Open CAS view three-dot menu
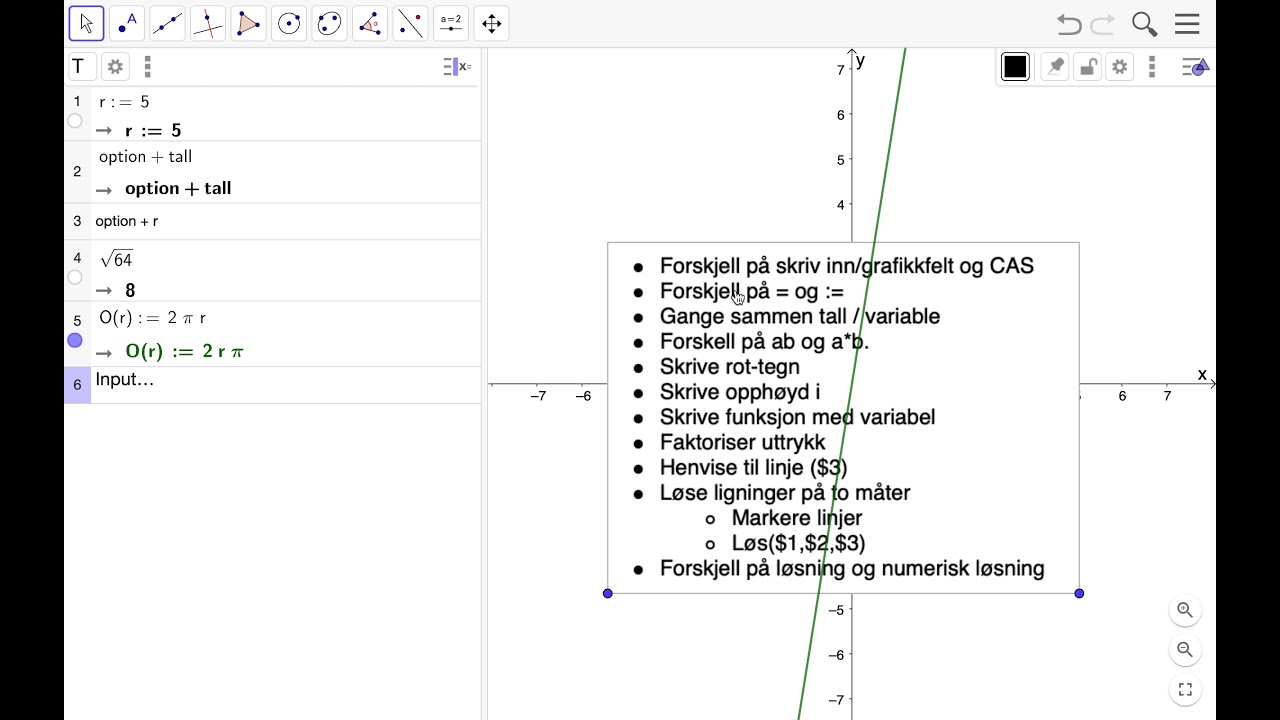Viewport: 1280px width, 720px height. tap(147, 67)
